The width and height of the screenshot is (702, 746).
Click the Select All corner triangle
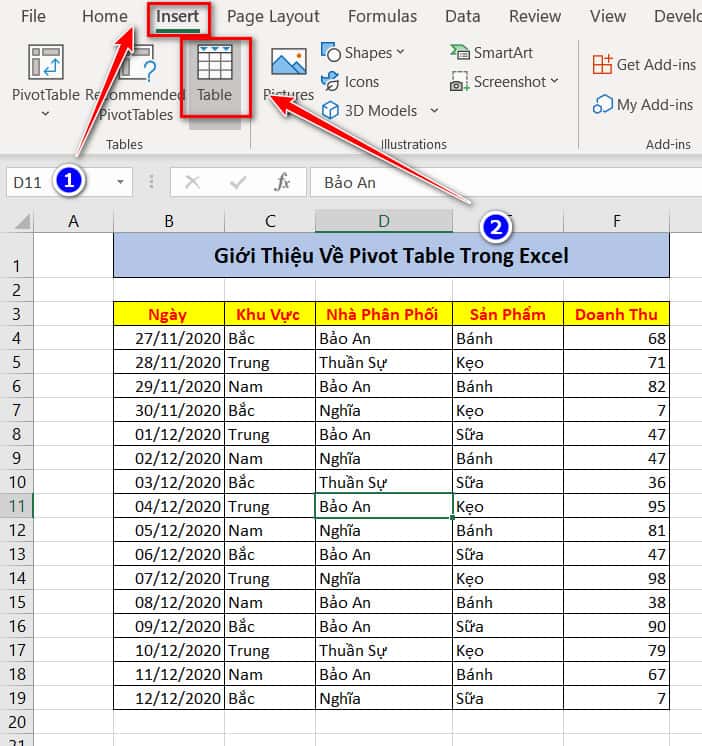(x=22, y=222)
